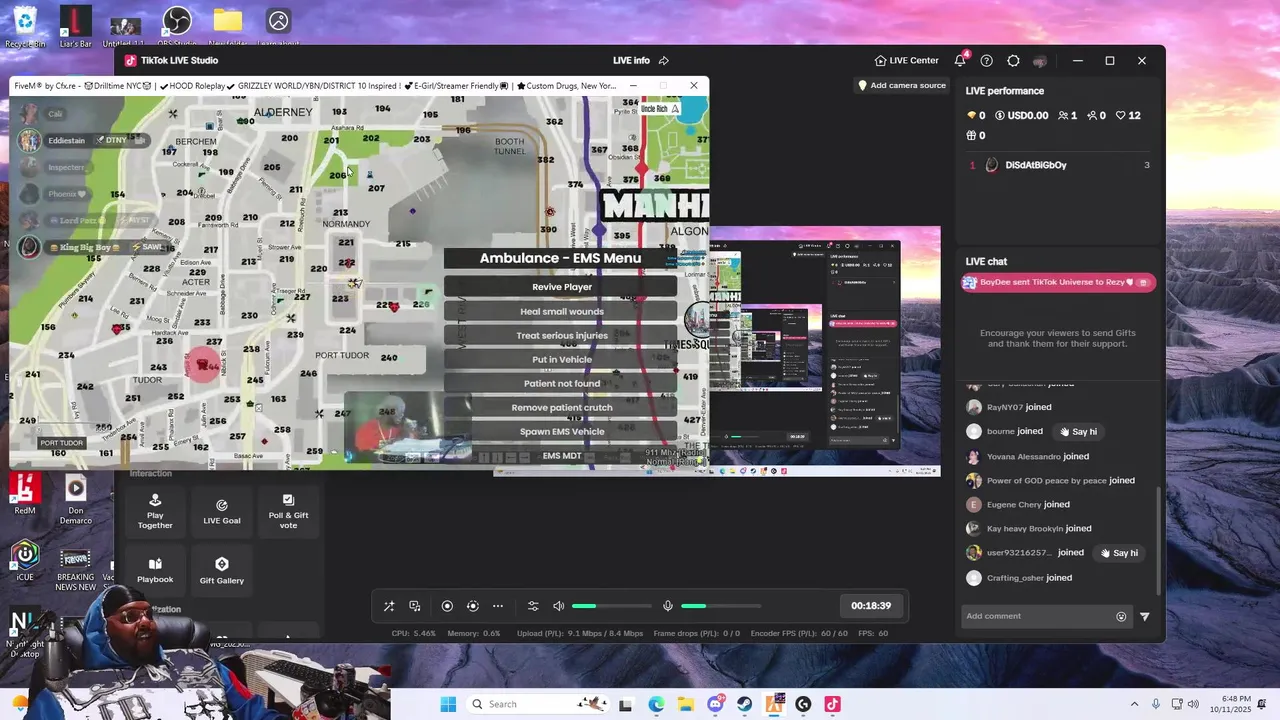Screen dimensions: 1280x720
Task: Open LIVE Center in the title bar
Action: click(906, 61)
